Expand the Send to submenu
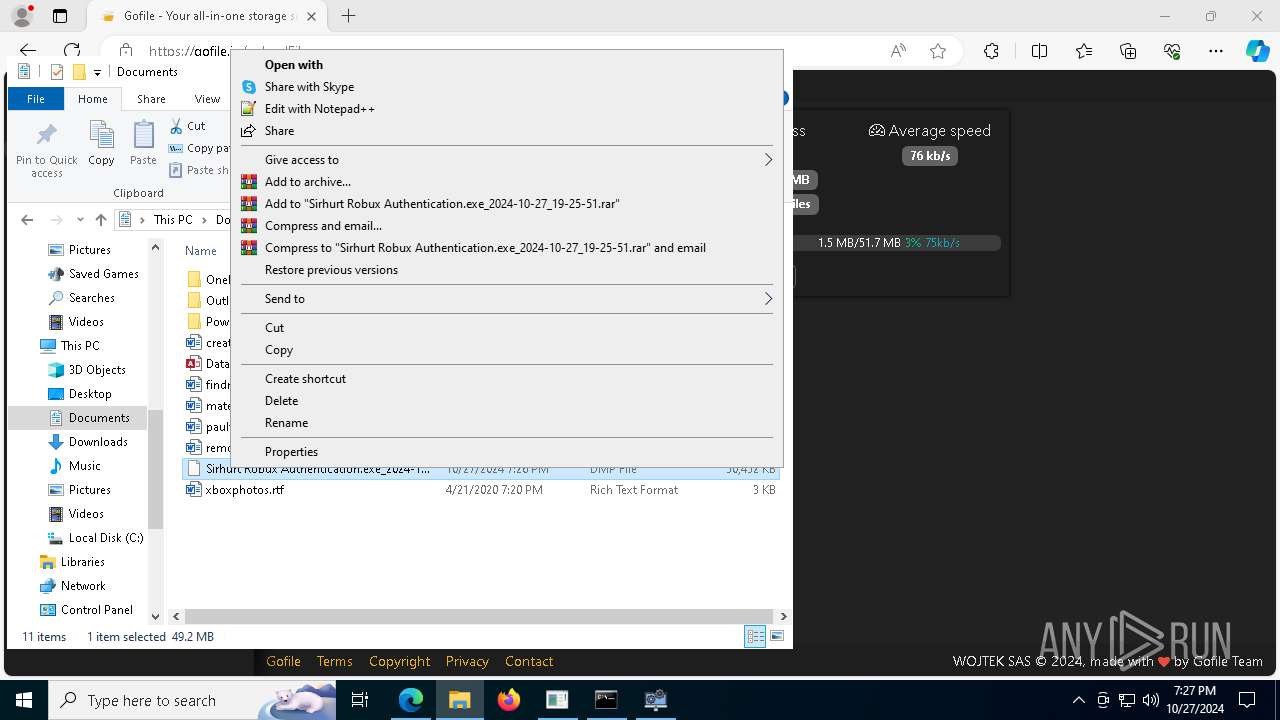Screen dimensions: 1280x720 coord(507,299)
